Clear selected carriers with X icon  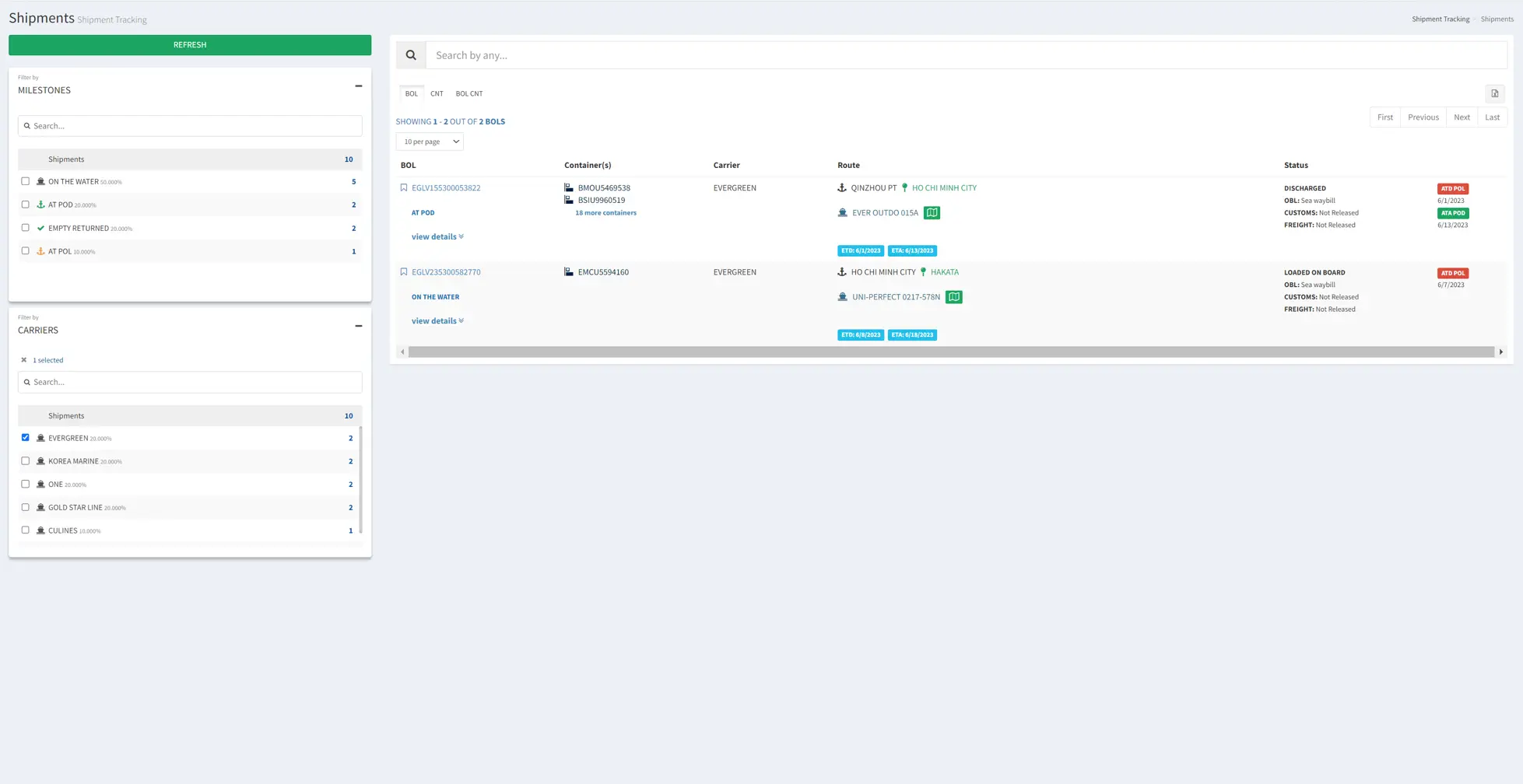click(x=23, y=360)
